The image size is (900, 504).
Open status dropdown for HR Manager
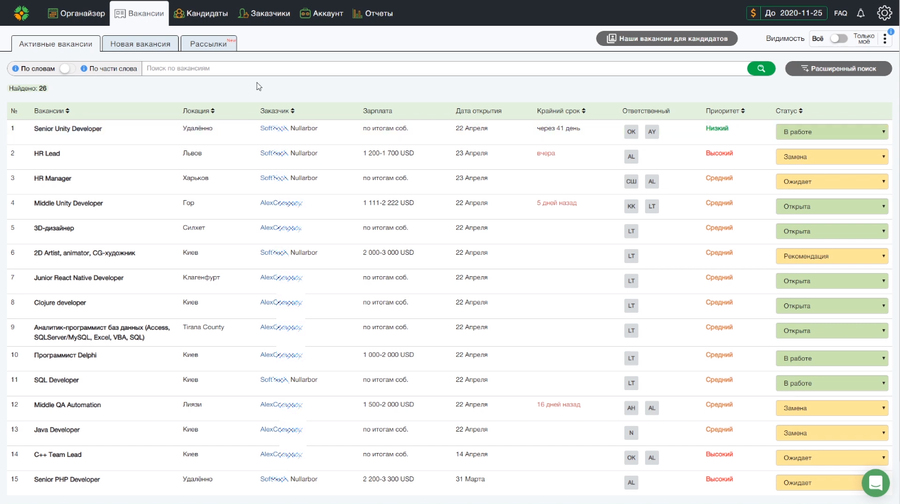pos(832,181)
